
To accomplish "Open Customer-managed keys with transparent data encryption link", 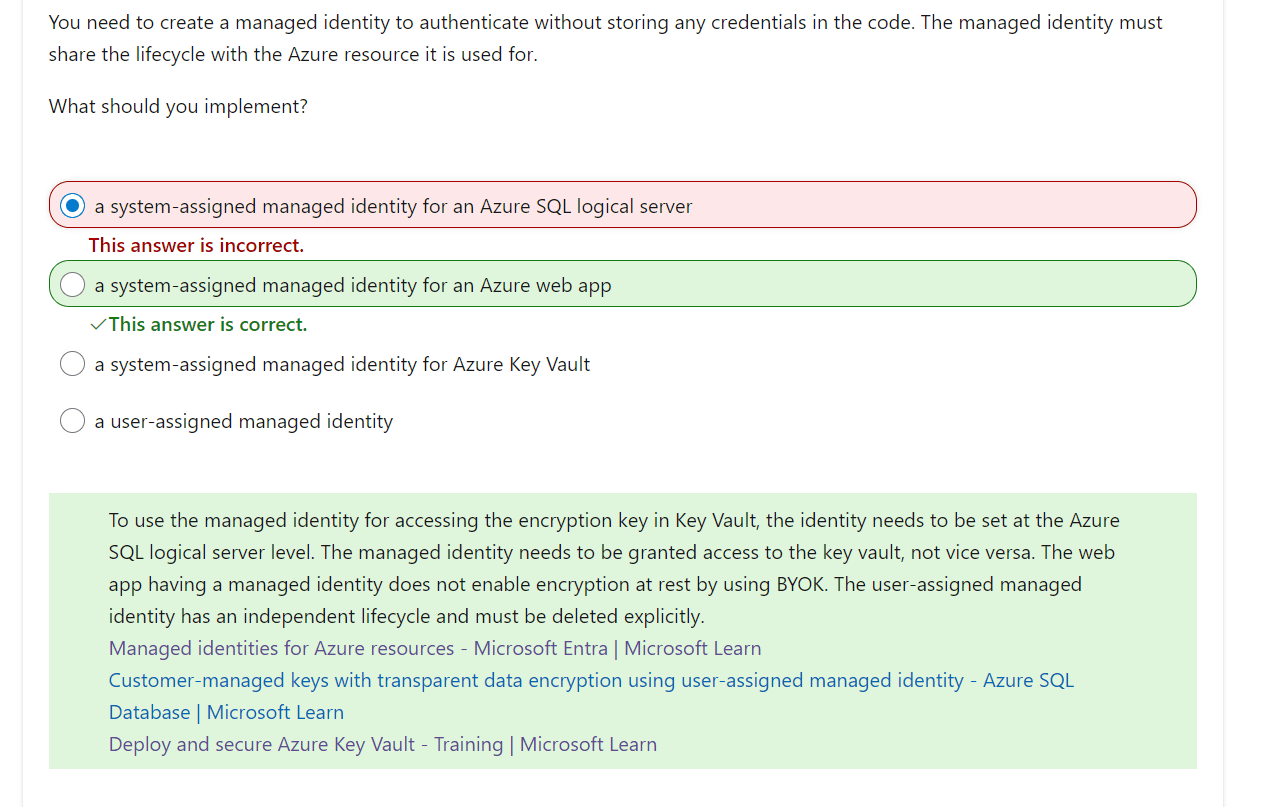I will point(591,696).
